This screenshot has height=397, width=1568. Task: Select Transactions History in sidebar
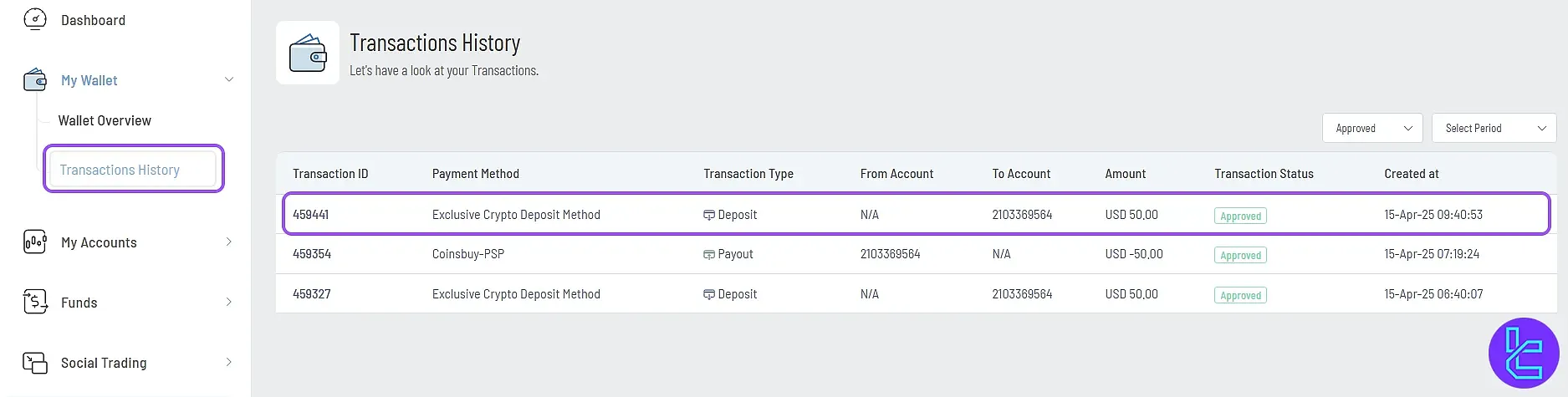[x=134, y=169]
